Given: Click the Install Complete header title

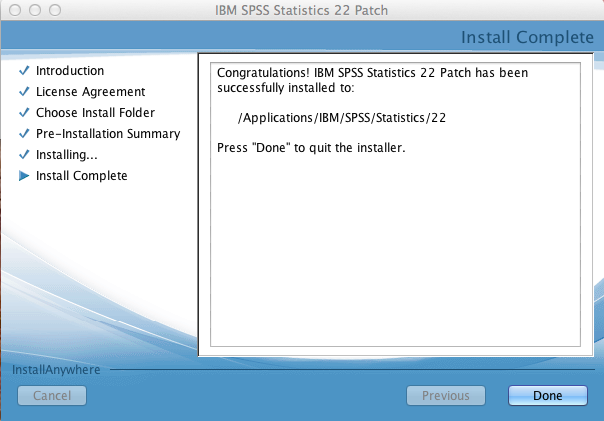Looking at the screenshot, I should [x=527, y=37].
